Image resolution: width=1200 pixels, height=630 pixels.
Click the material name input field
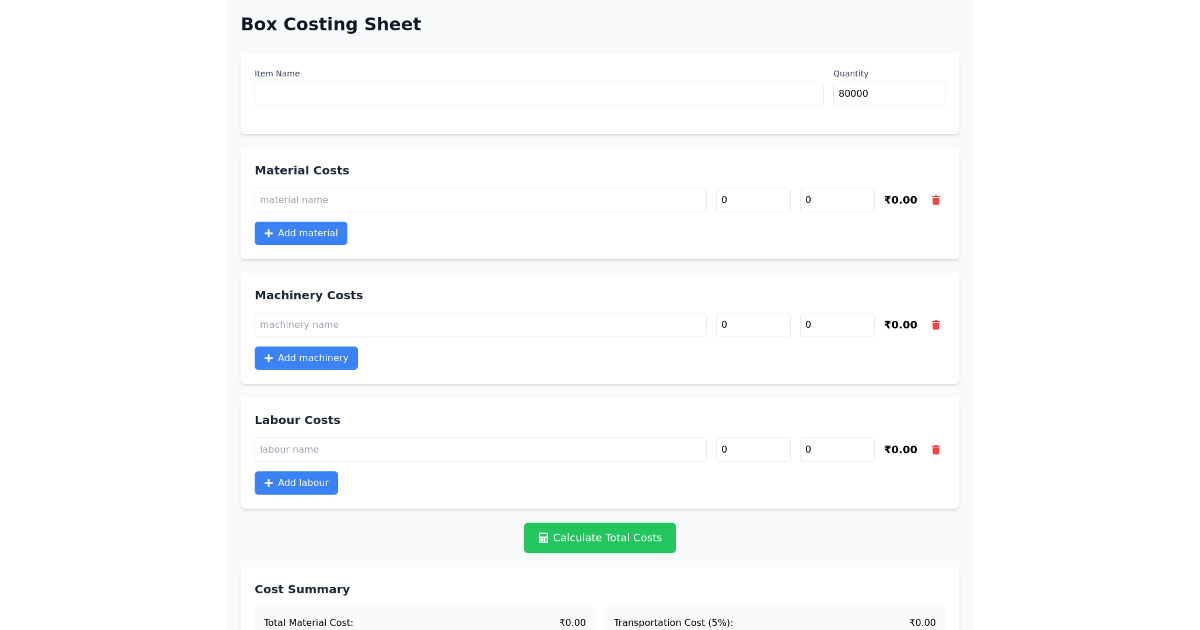[480, 200]
